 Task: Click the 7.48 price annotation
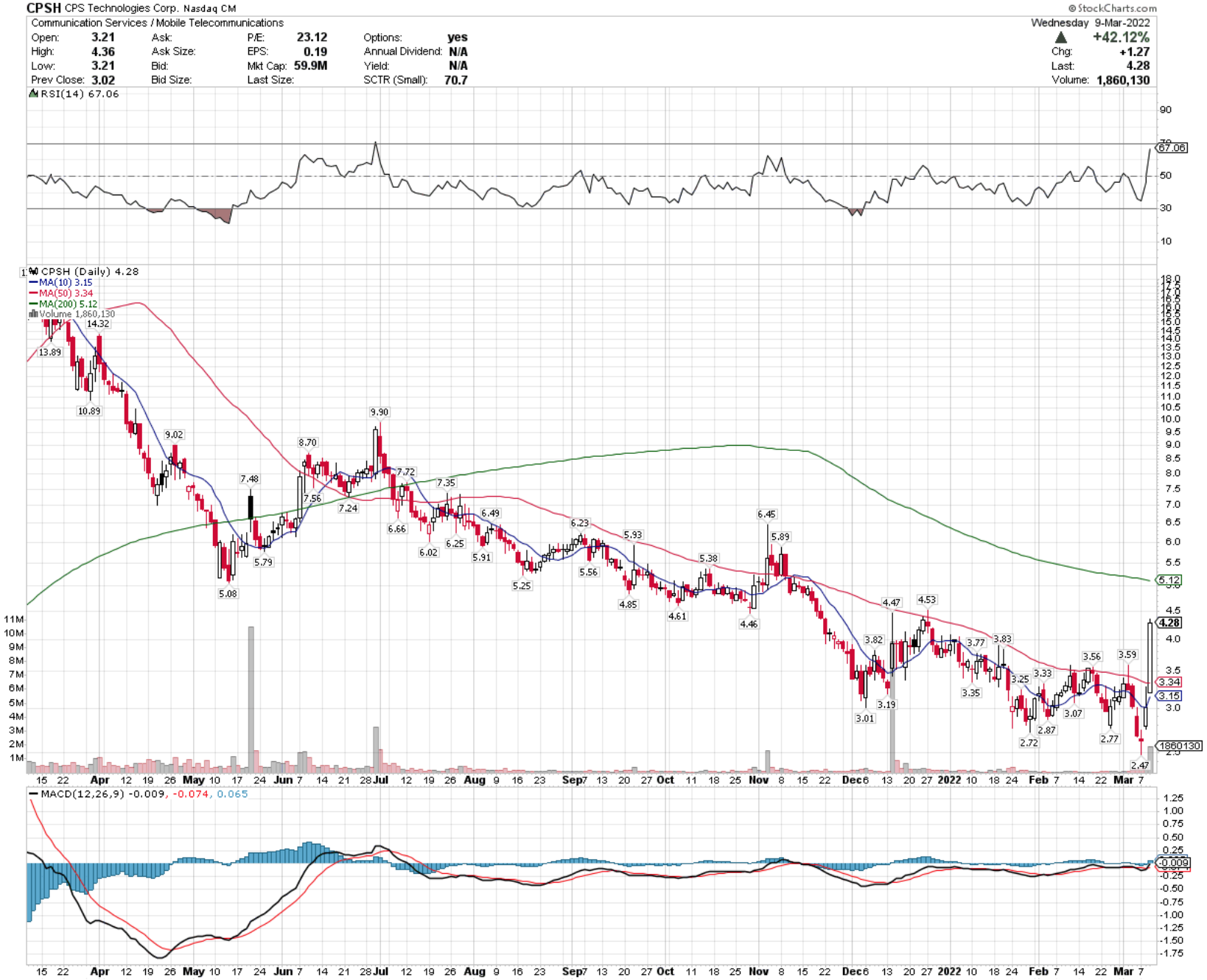pyautogui.click(x=250, y=479)
